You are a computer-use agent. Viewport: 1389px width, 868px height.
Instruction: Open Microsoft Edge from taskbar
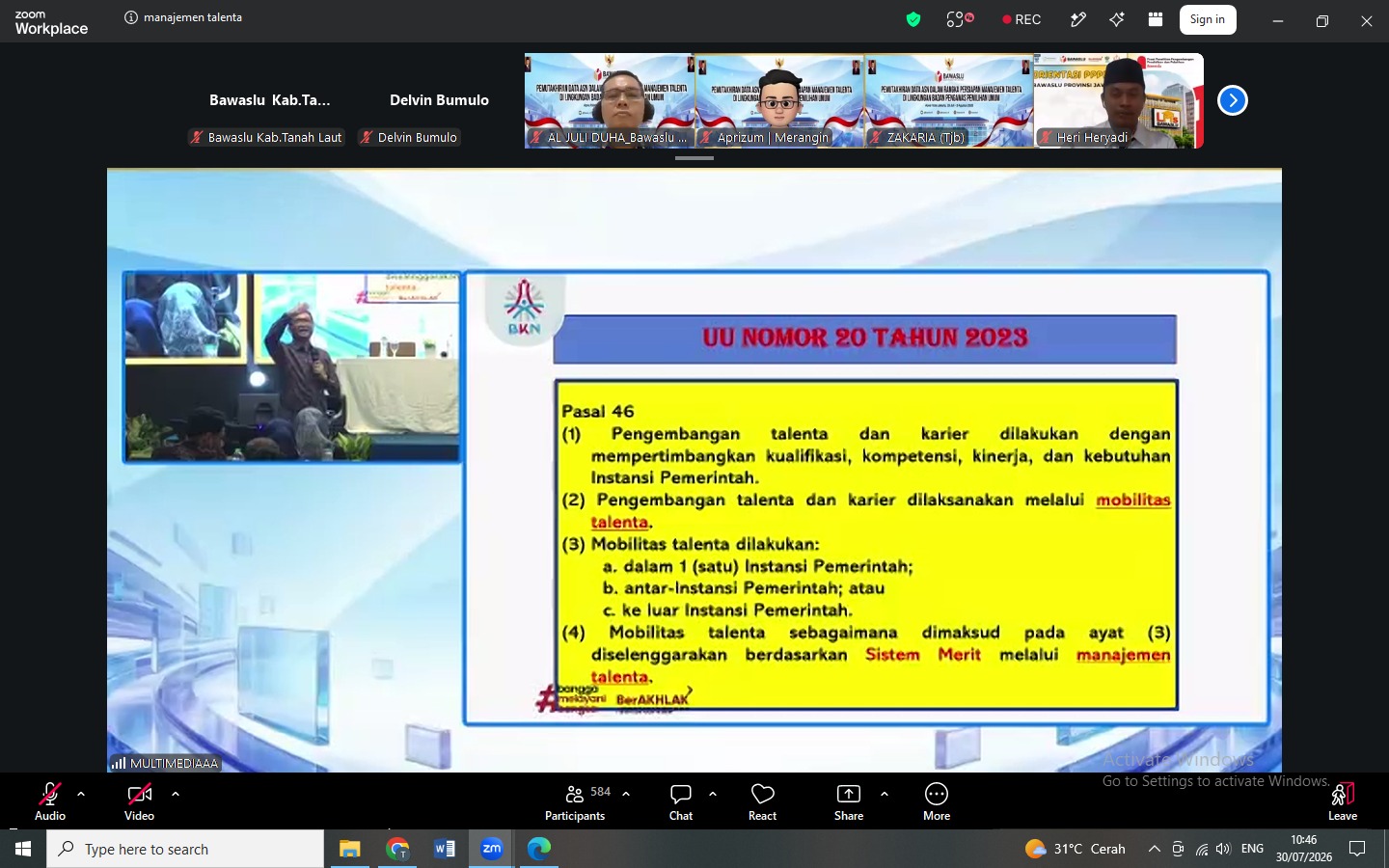(539, 849)
